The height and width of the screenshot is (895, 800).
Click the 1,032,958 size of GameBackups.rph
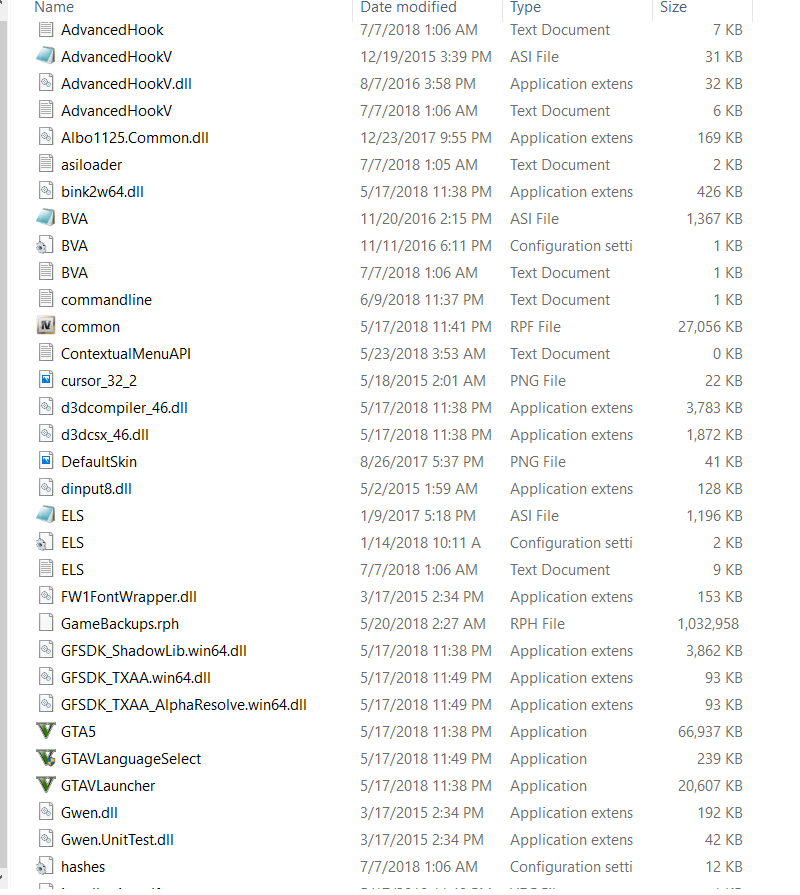tap(708, 623)
